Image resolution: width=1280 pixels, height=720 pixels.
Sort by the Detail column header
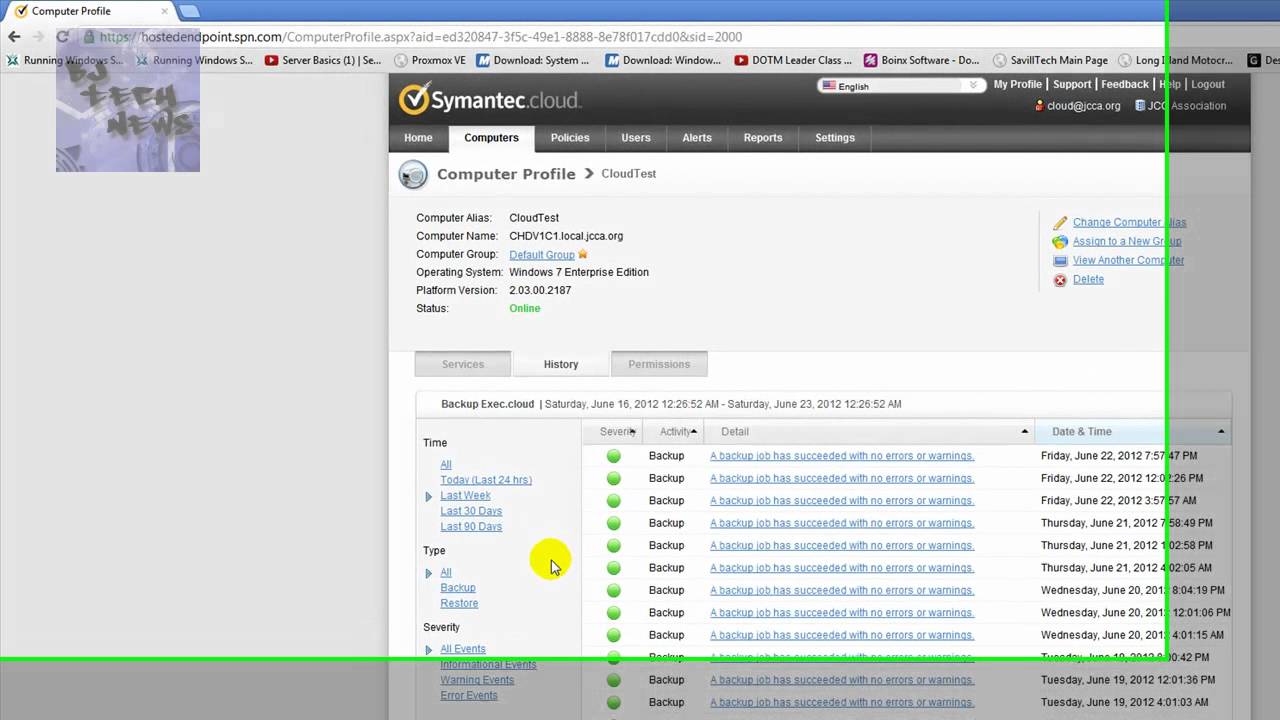870,432
